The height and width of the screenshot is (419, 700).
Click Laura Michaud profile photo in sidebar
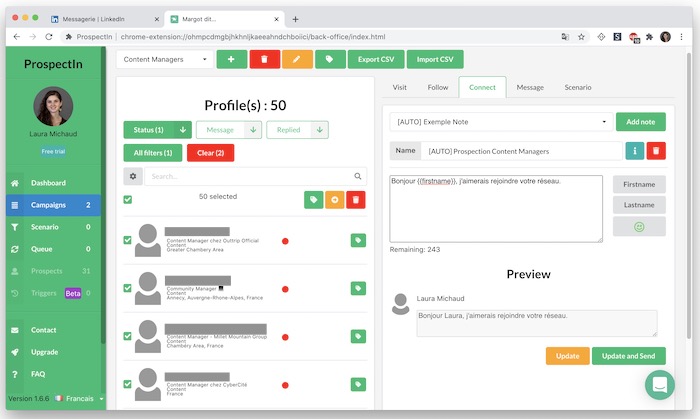pyautogui.click(x=53, y=106)
